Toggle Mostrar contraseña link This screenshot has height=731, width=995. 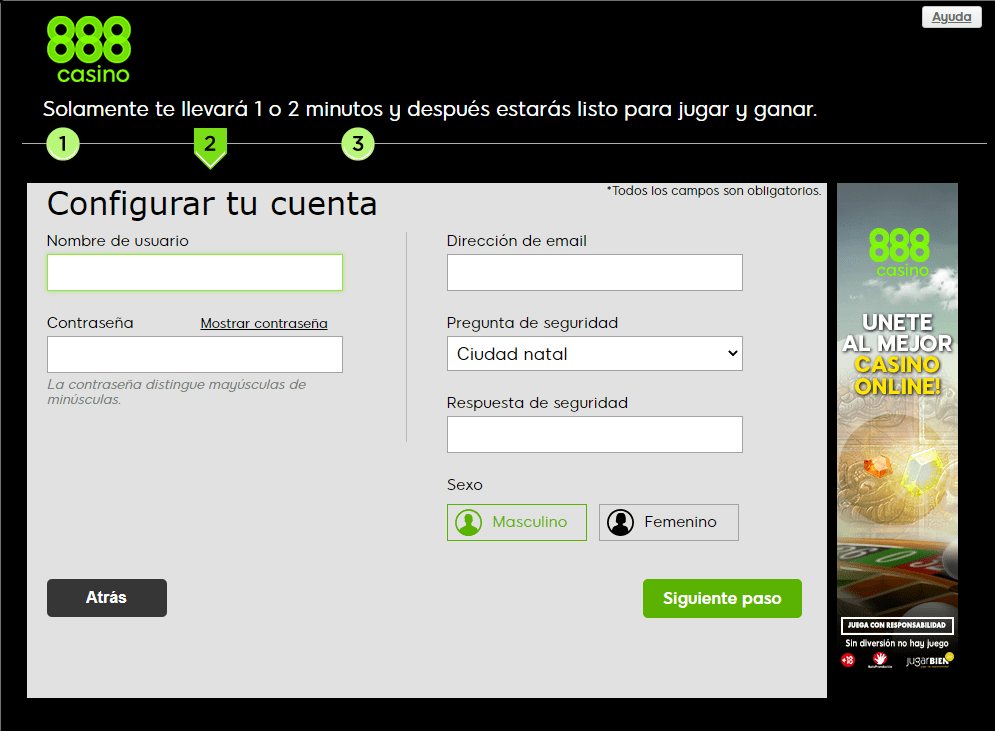(x=264, y=323)
